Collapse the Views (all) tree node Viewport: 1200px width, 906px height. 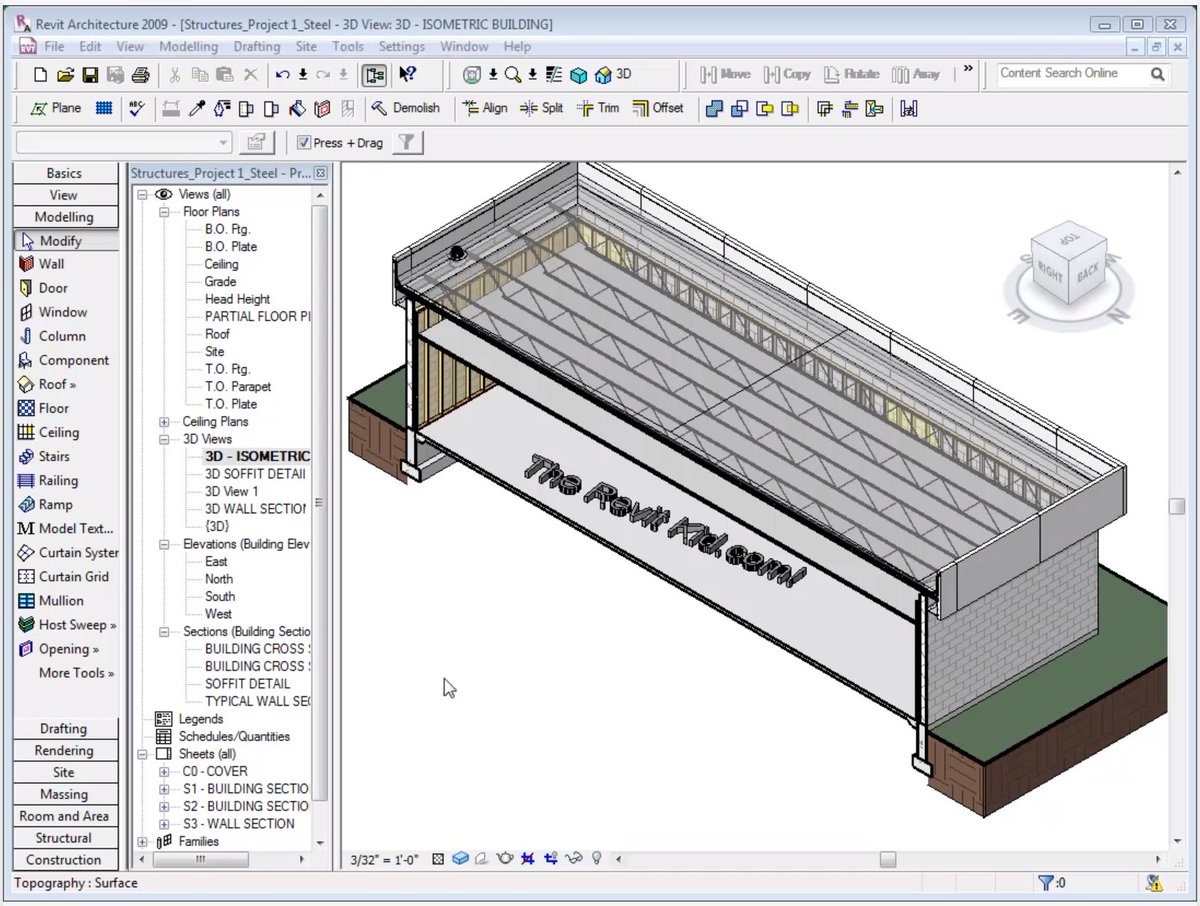tap(143, 194)
